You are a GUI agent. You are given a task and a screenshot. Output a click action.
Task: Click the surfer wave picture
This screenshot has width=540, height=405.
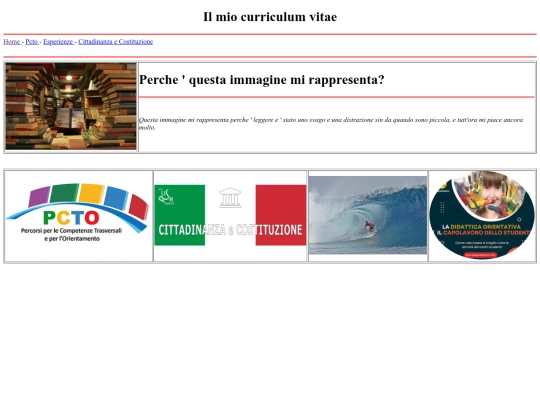pos(368,215)
